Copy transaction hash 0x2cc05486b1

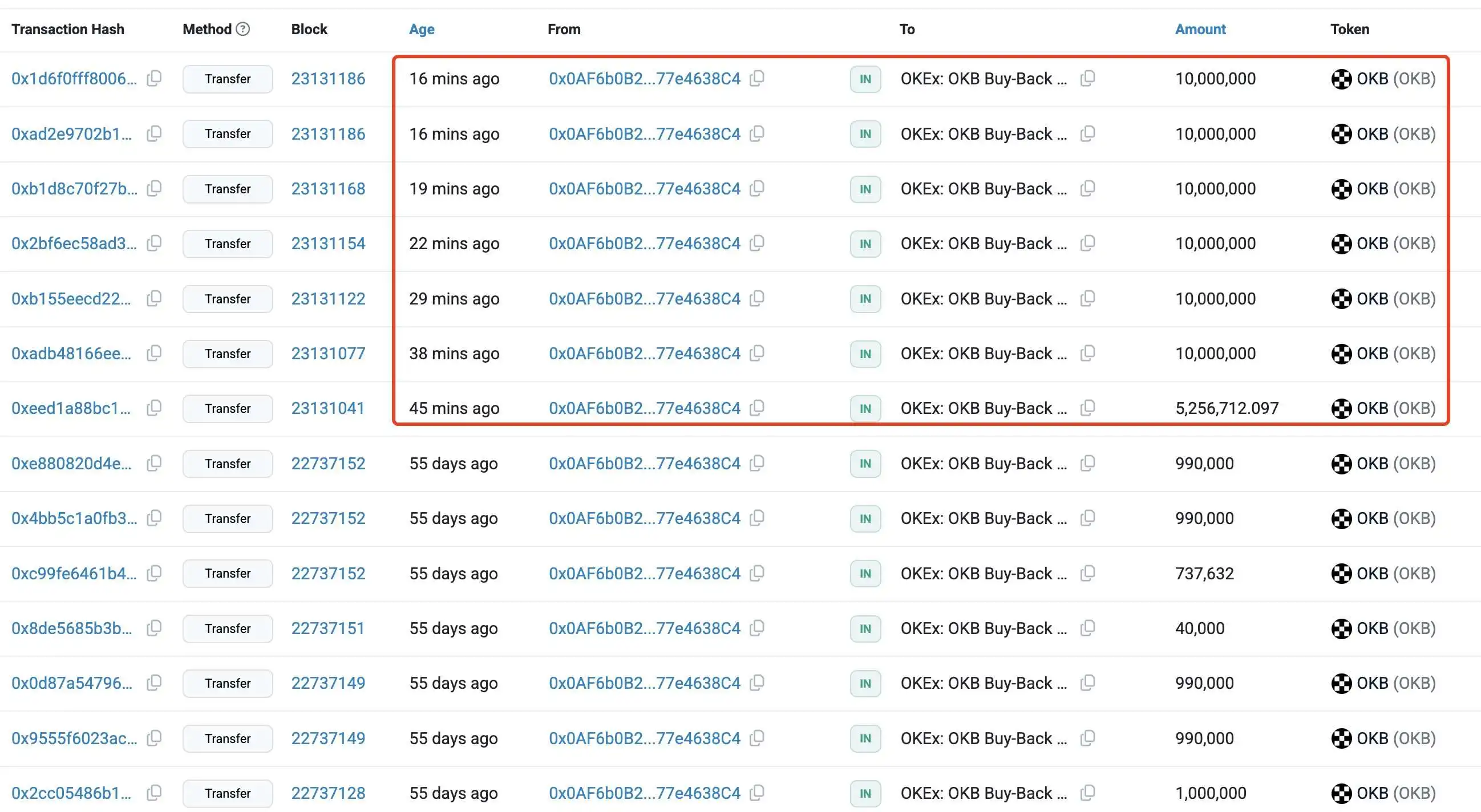(x=154, y=793)
